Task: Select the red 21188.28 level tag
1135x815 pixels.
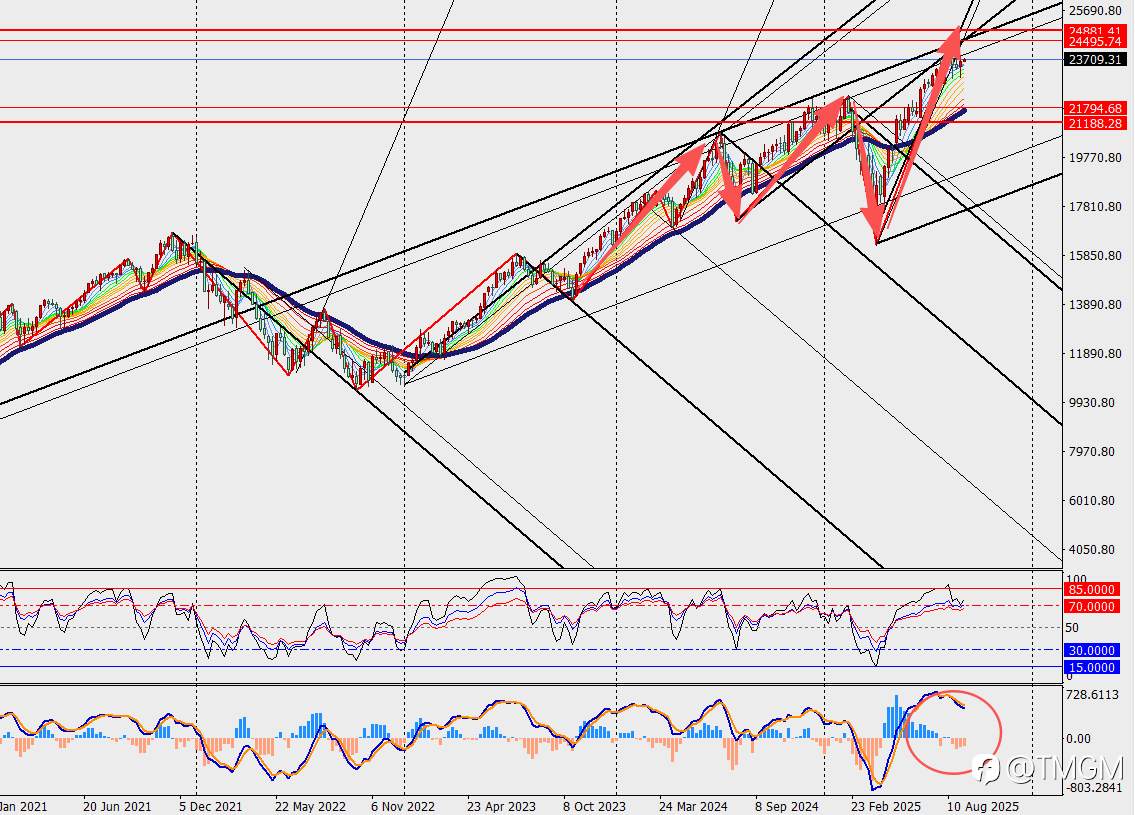Action: (x=1095, y=124)
